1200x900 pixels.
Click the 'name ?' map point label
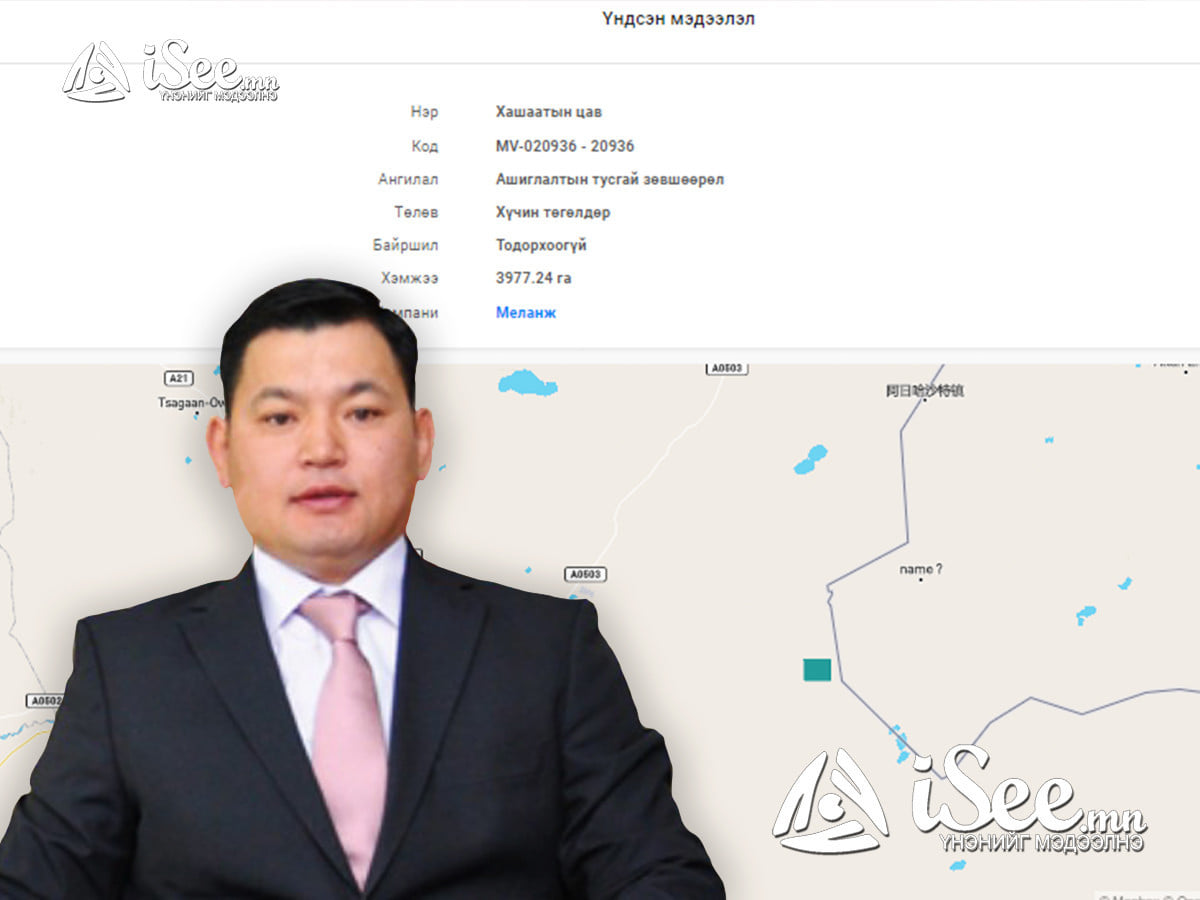920,570
